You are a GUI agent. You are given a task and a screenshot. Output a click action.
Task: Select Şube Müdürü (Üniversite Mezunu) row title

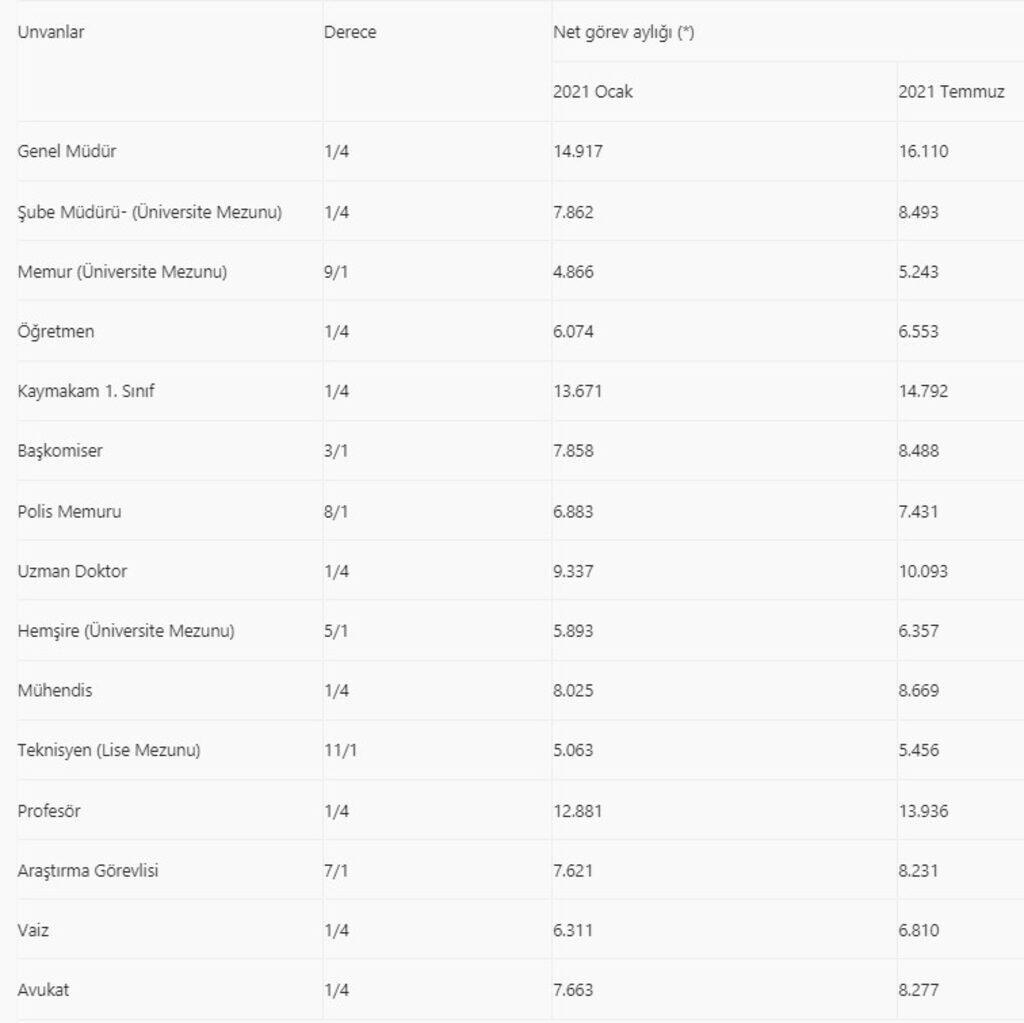(150, 212)
